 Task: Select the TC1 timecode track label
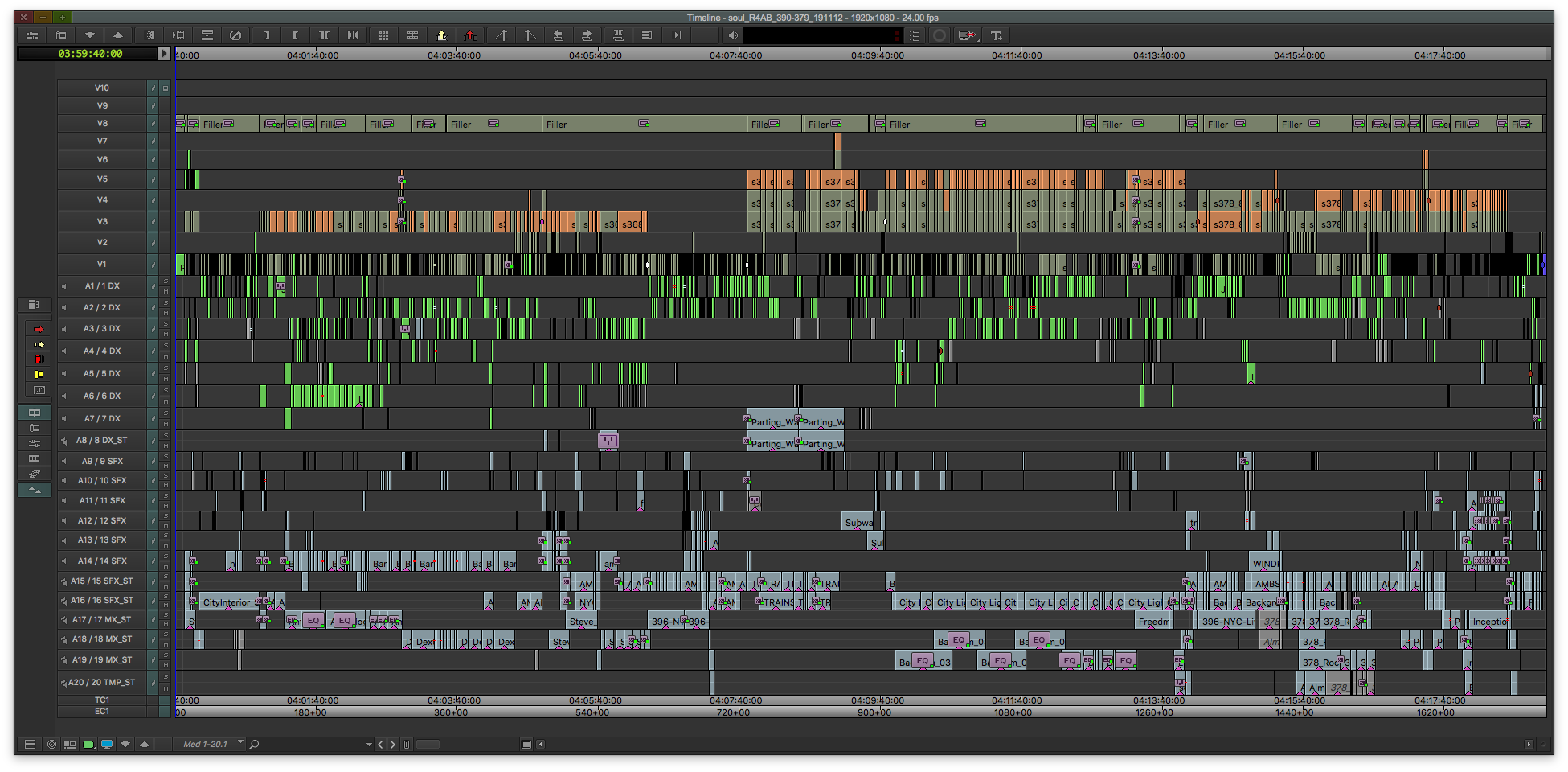pyautogui.click(x=102, y=700)
